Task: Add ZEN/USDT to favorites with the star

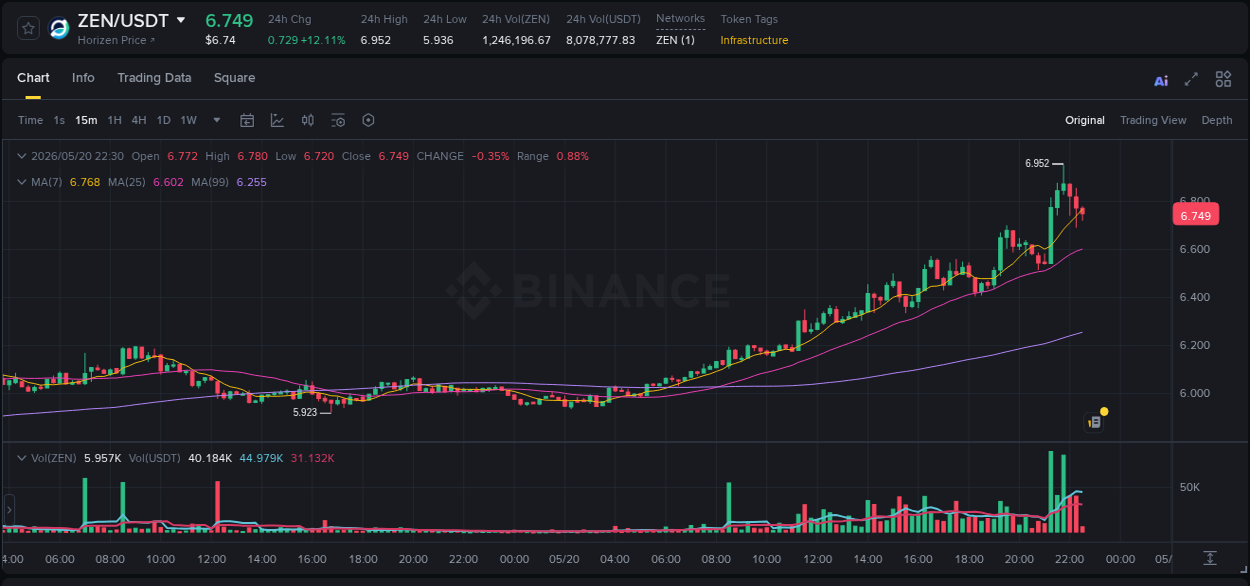Action: tap(29, 28)
